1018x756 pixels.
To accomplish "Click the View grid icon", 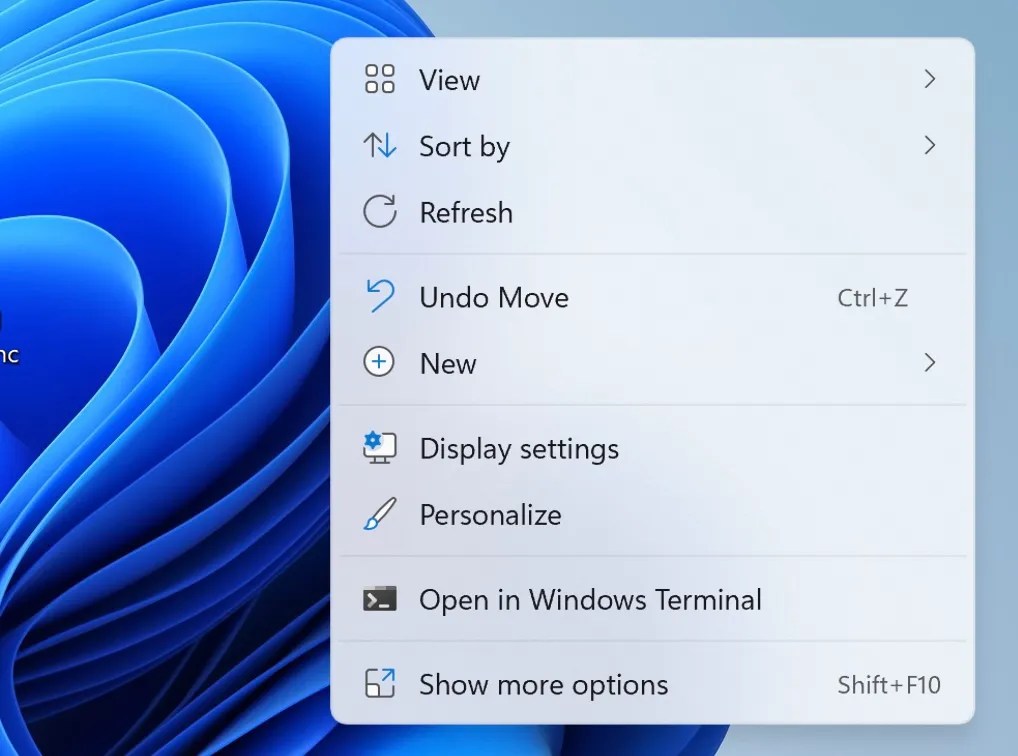I will [x=379, y=79].
